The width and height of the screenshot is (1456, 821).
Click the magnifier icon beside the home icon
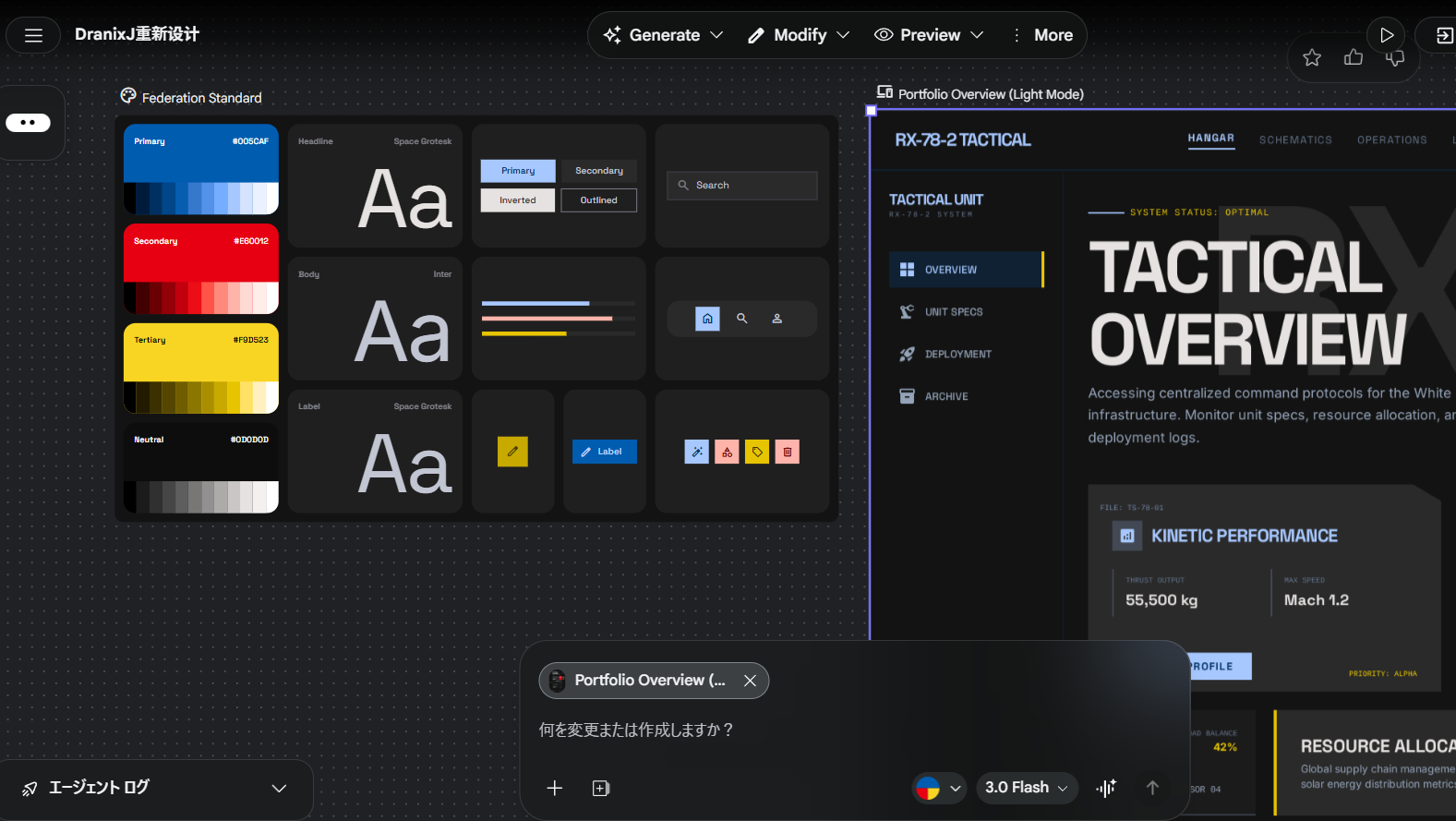point(741,319)
